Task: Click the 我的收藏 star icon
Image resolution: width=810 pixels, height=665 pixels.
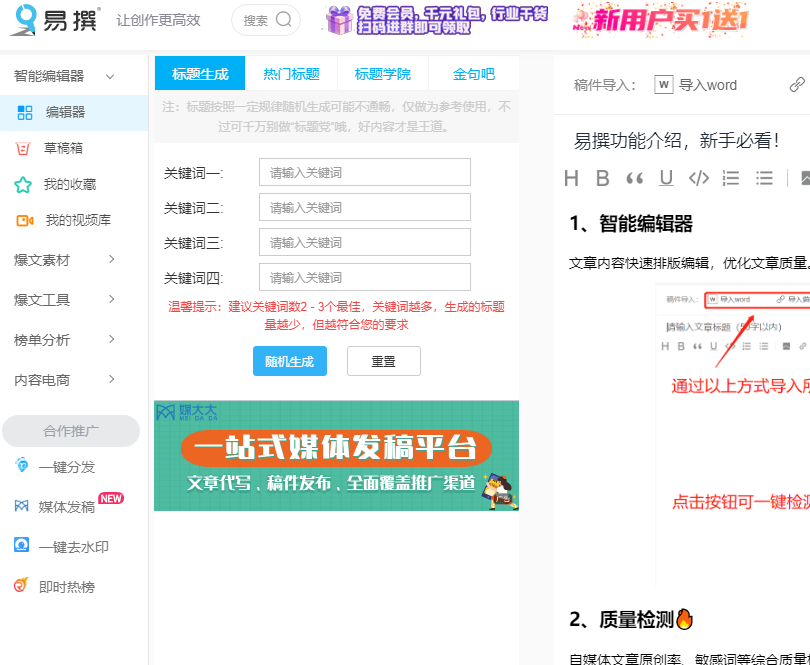Action: pos(23,184)
